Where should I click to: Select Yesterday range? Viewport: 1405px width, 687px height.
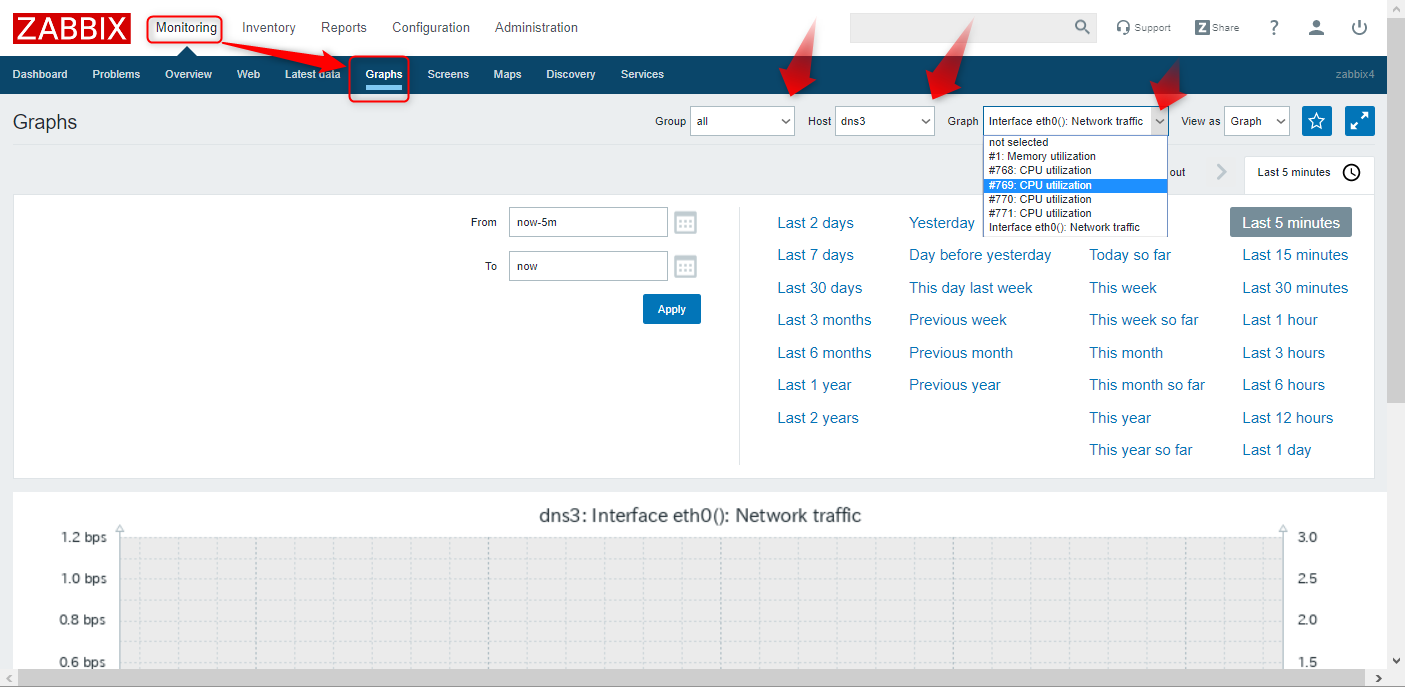pyautogui.click(x=942, y=223)
